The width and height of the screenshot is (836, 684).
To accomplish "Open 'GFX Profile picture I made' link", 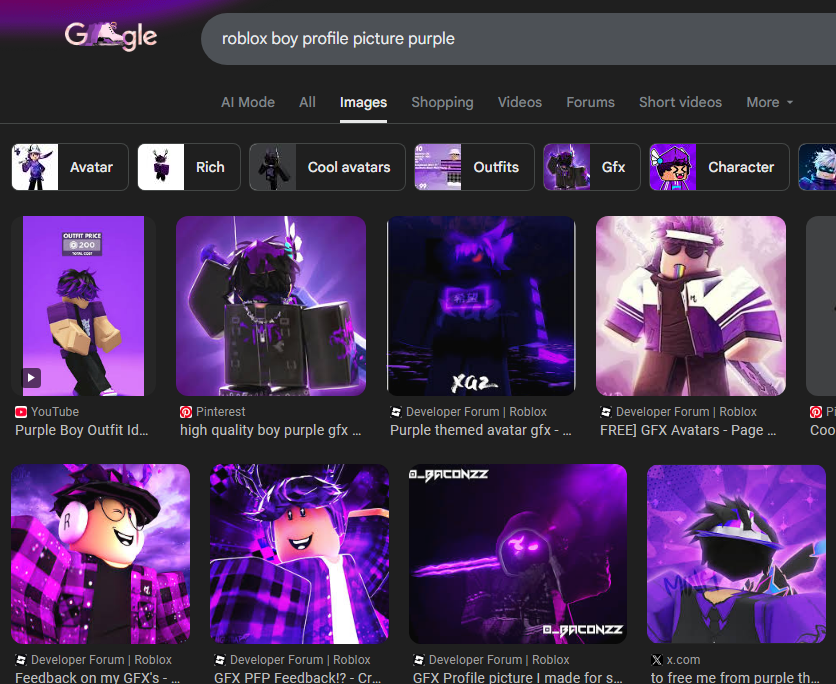I will 517,677.
